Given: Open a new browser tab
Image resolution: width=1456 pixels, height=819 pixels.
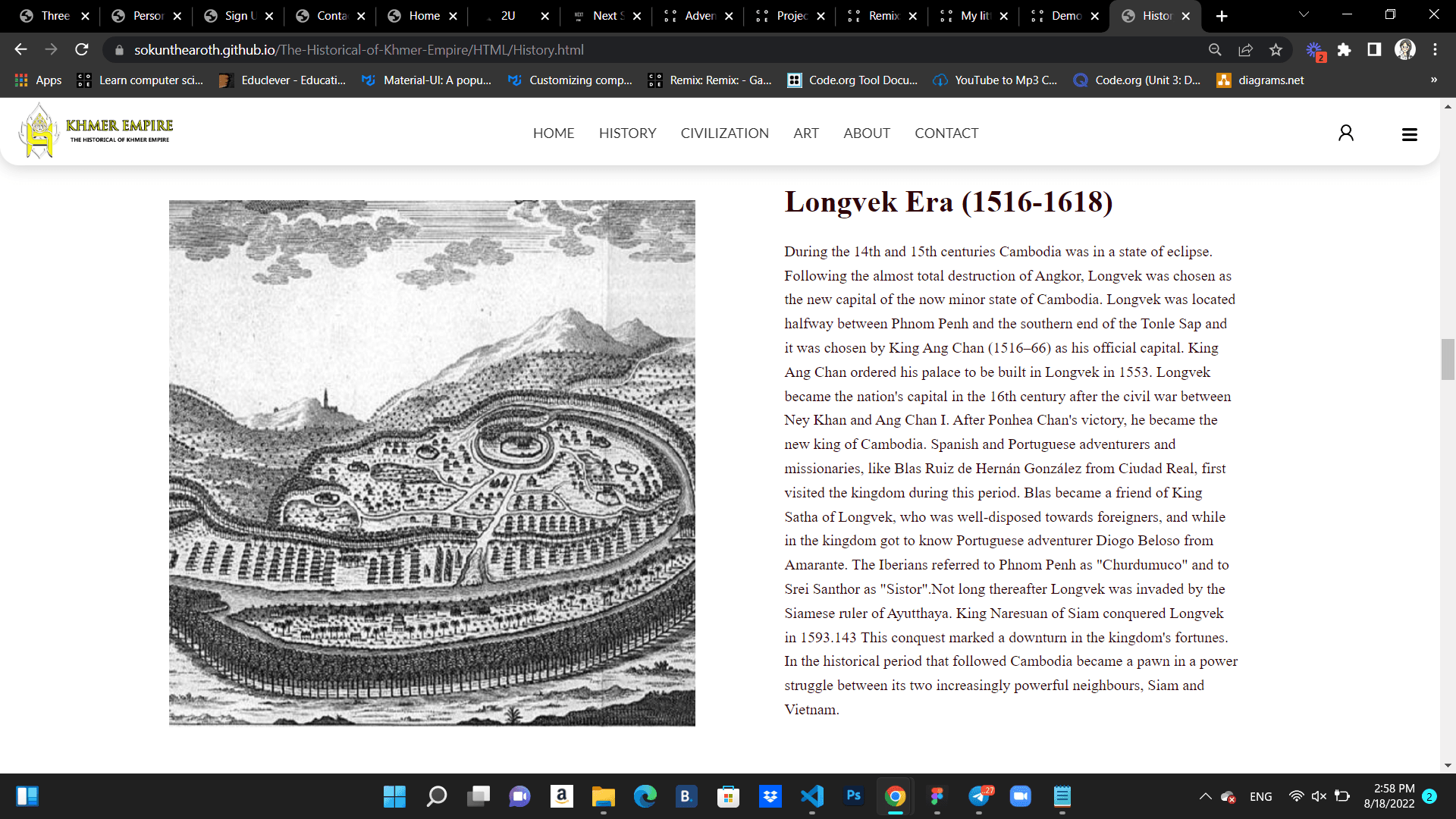Looking at the screenshot, I should (x=1222, y=16).
